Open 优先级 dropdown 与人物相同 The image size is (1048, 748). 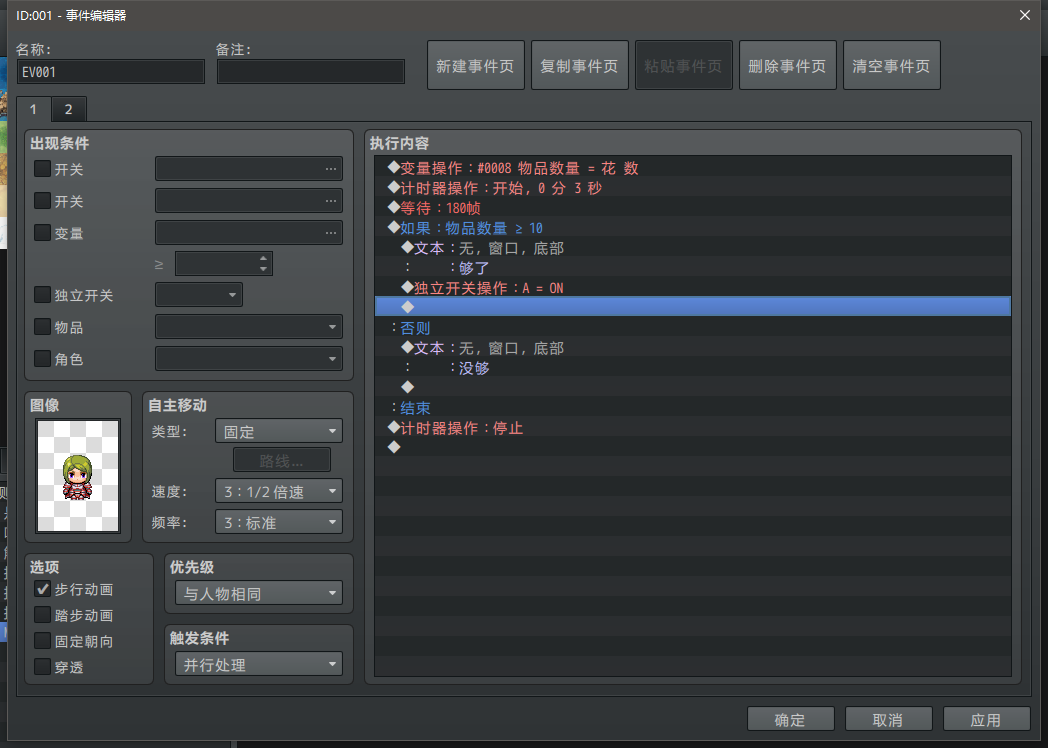pyautogui.click(x=259, y=593)
